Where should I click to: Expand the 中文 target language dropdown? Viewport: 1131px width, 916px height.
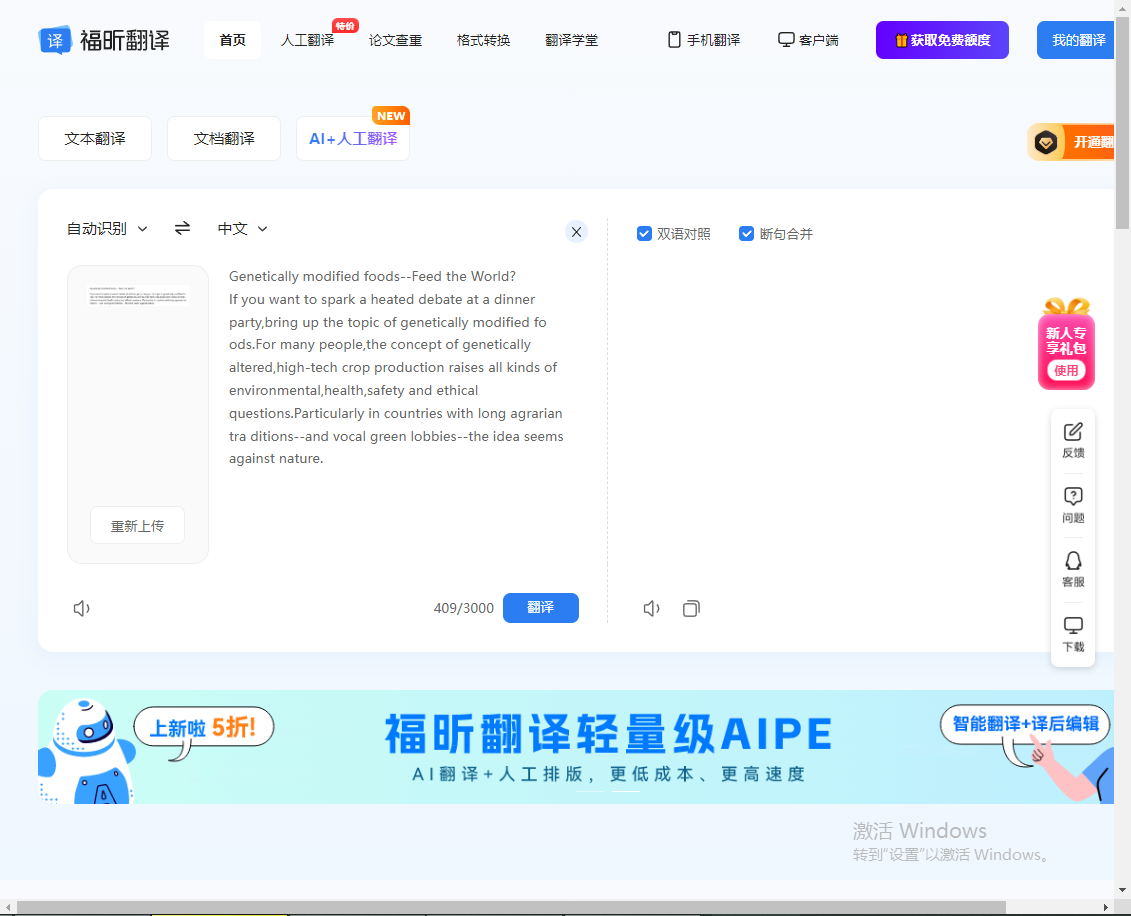pyautogui.click(x=243, y=229)
